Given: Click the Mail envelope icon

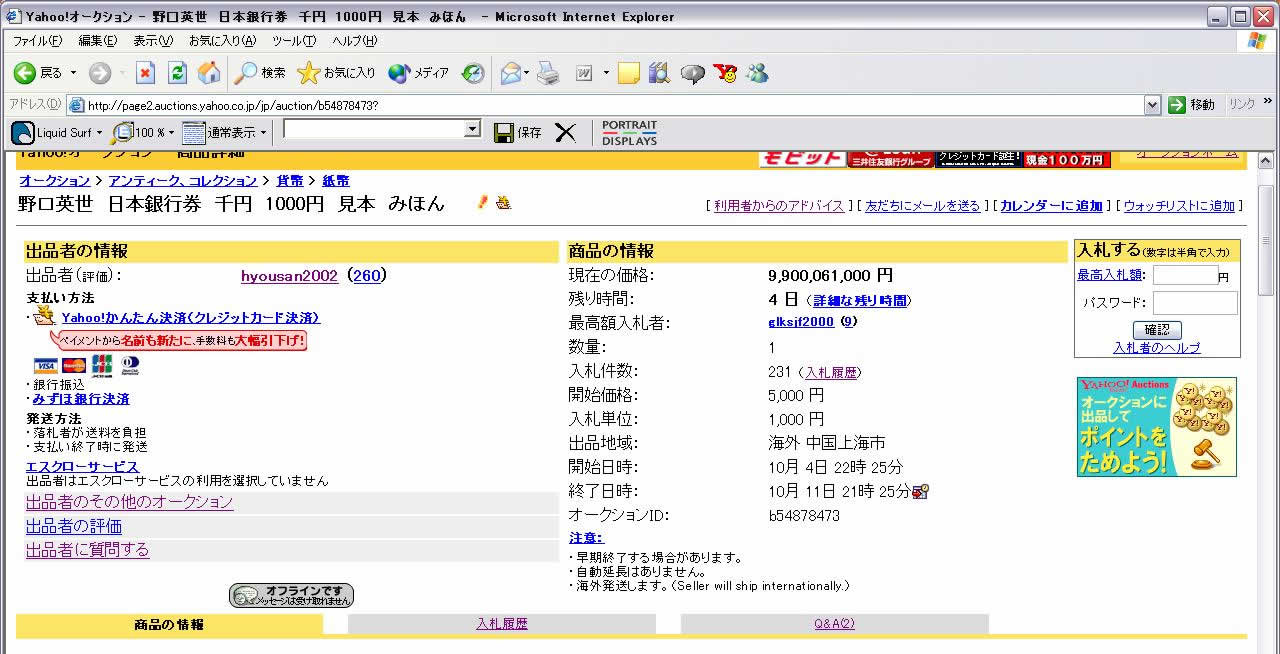Looking at the screenshot, I should pyautogui.click(x=510, y=73).
